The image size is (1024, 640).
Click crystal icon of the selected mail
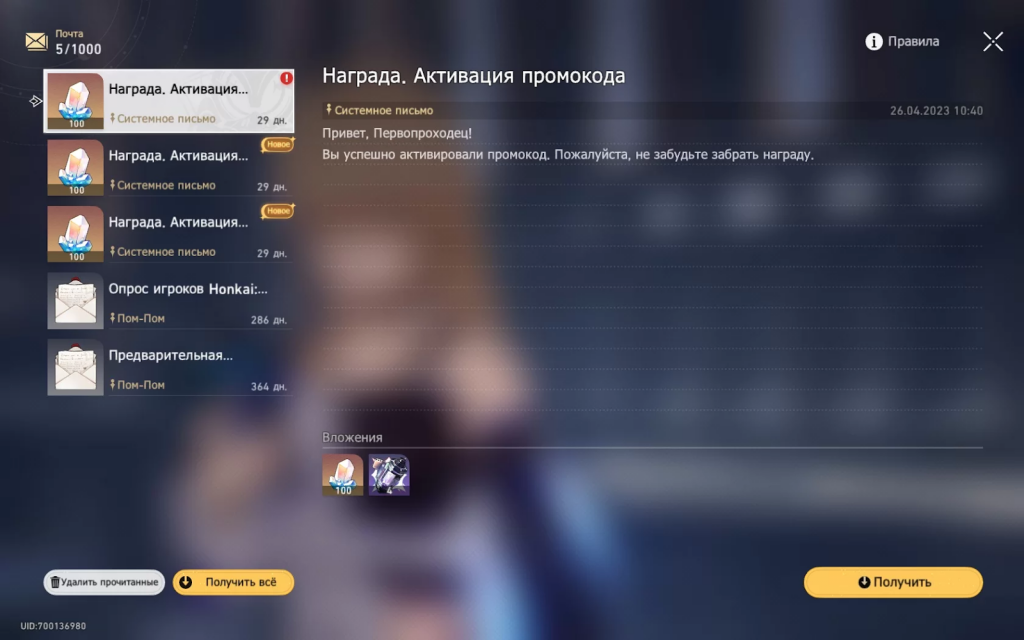[x=75, y=102]
